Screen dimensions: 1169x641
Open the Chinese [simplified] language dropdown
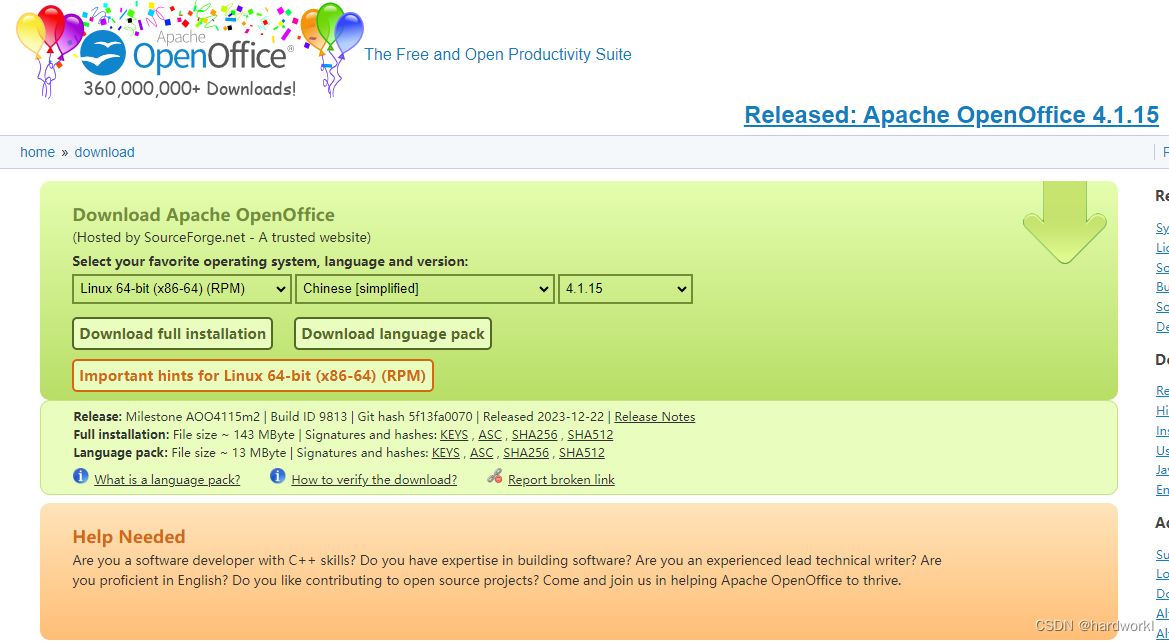click(x=424, y=288)
